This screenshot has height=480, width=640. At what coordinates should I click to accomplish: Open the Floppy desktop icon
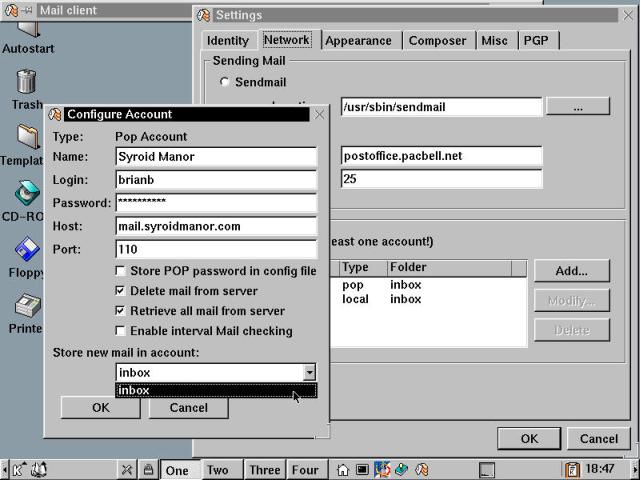[x=26, y=251]
